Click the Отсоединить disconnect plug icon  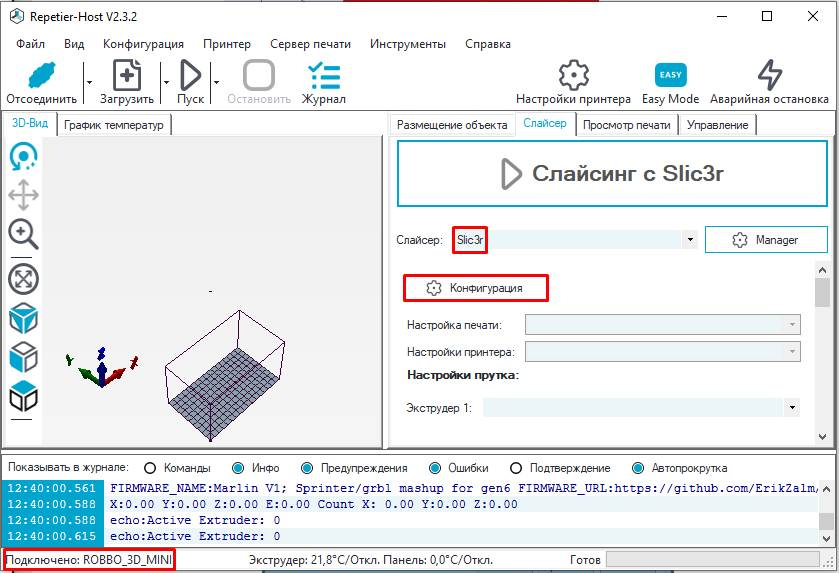41,75
